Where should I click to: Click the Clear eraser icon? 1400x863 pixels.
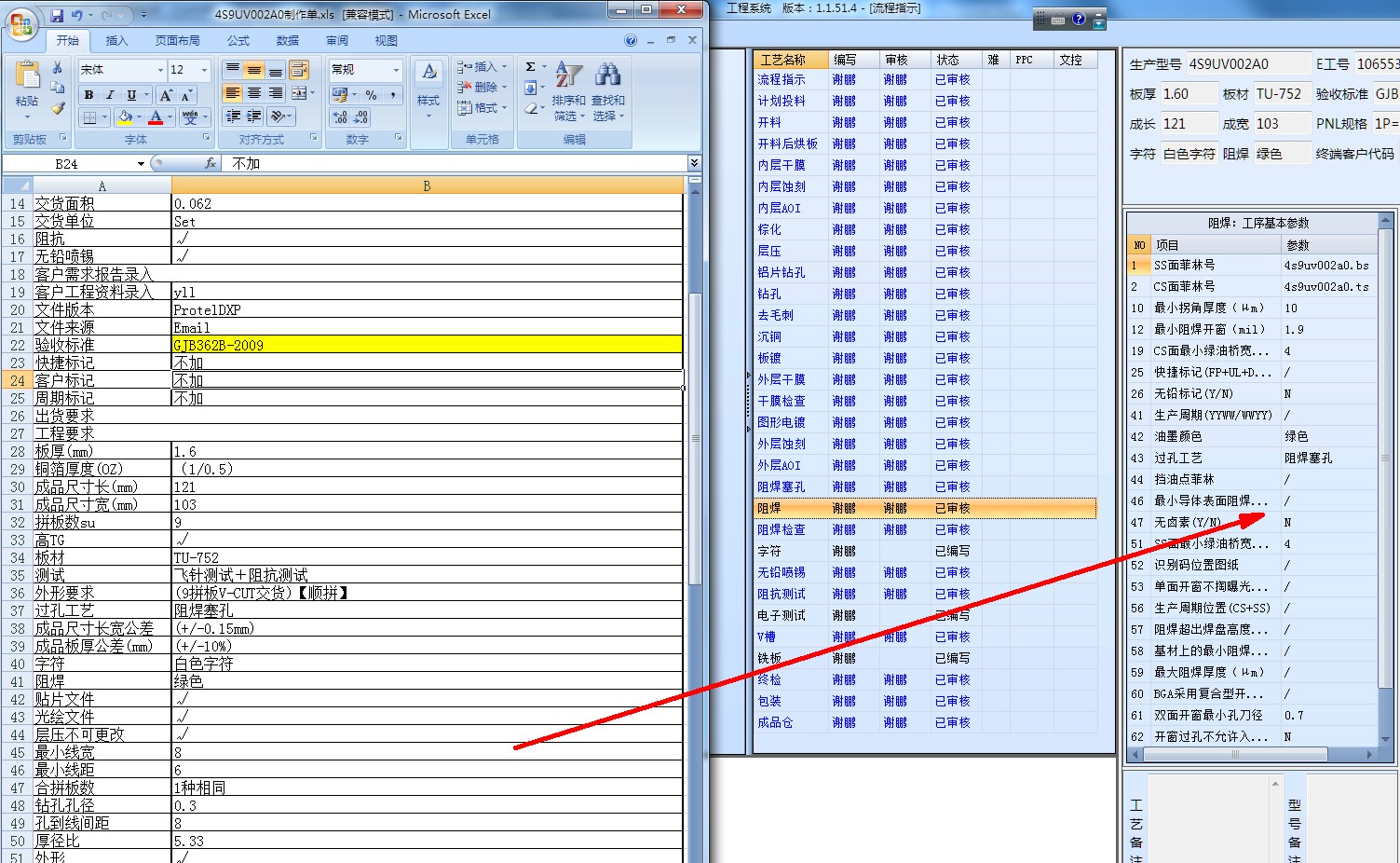click(x=530, y=109)
